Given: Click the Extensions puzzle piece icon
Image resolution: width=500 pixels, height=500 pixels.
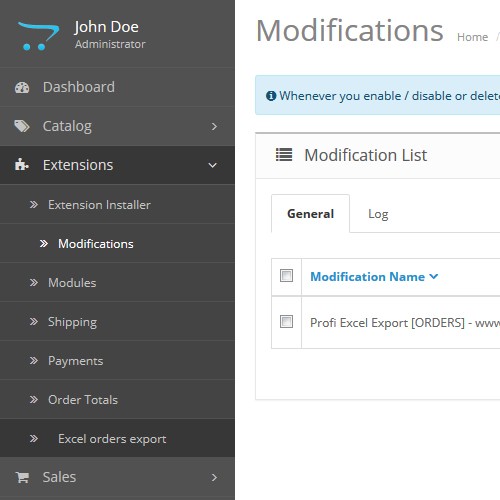Looking at the screenshot, I should tap(22, 165).
